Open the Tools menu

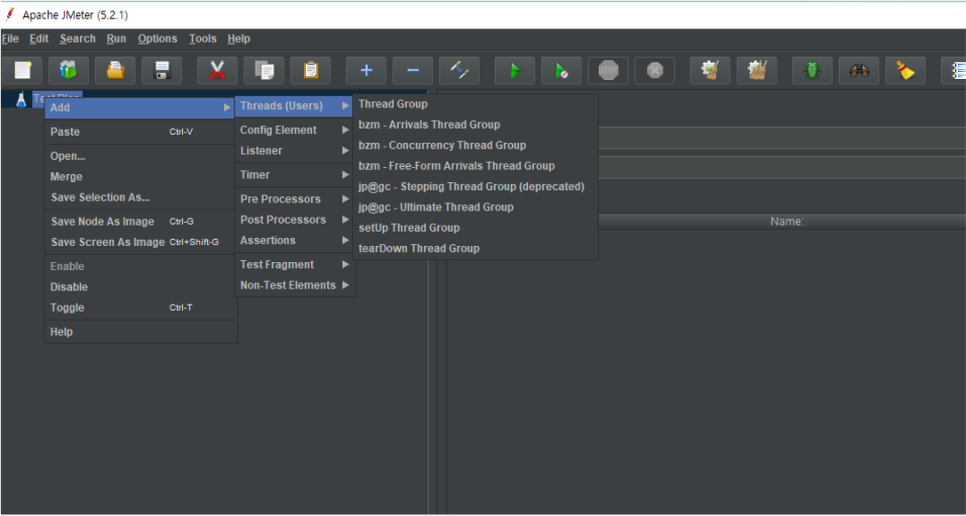pos(203,39)
